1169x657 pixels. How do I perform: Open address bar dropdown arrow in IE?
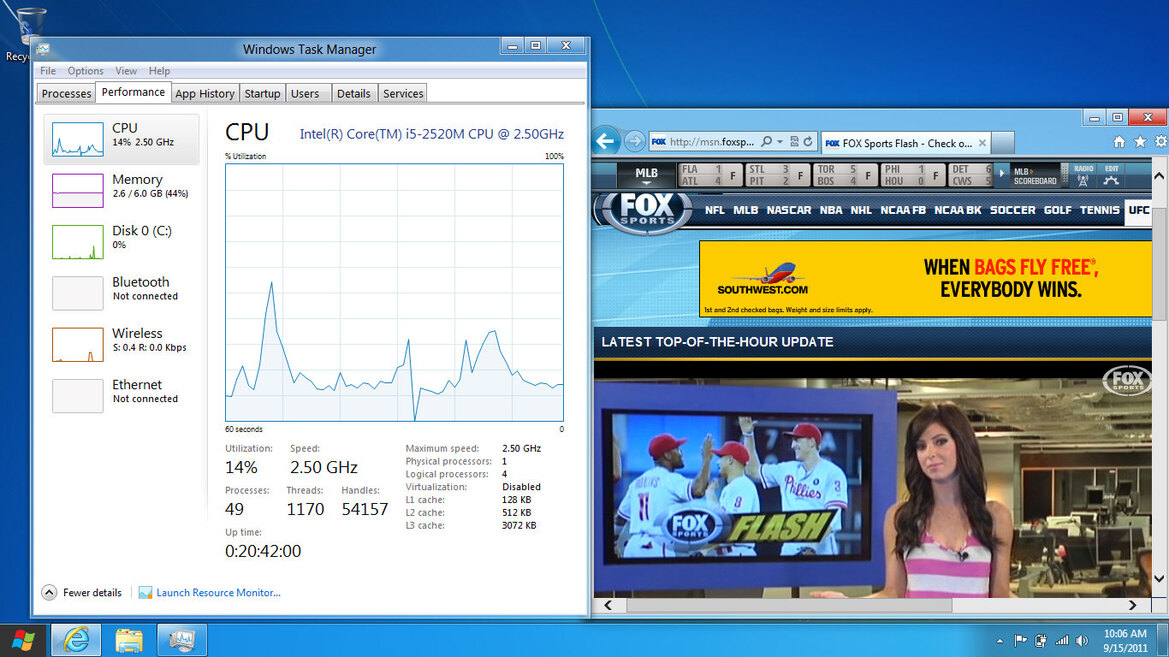coord(780,142)
